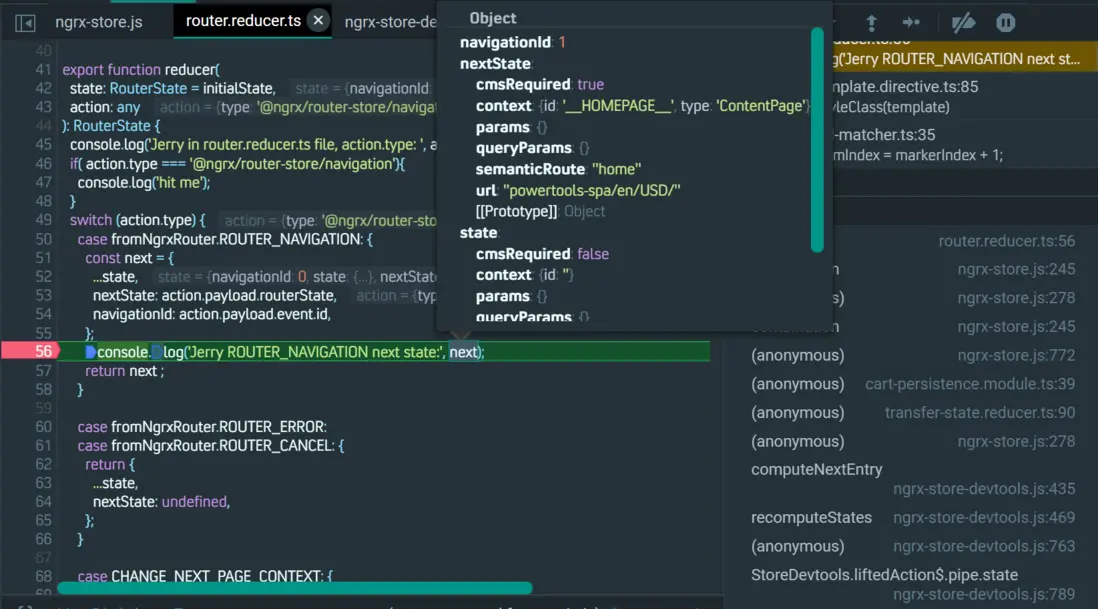Click 'export function reducer(' on line 41
This screenshot has width=1098, height=609.
141,70
